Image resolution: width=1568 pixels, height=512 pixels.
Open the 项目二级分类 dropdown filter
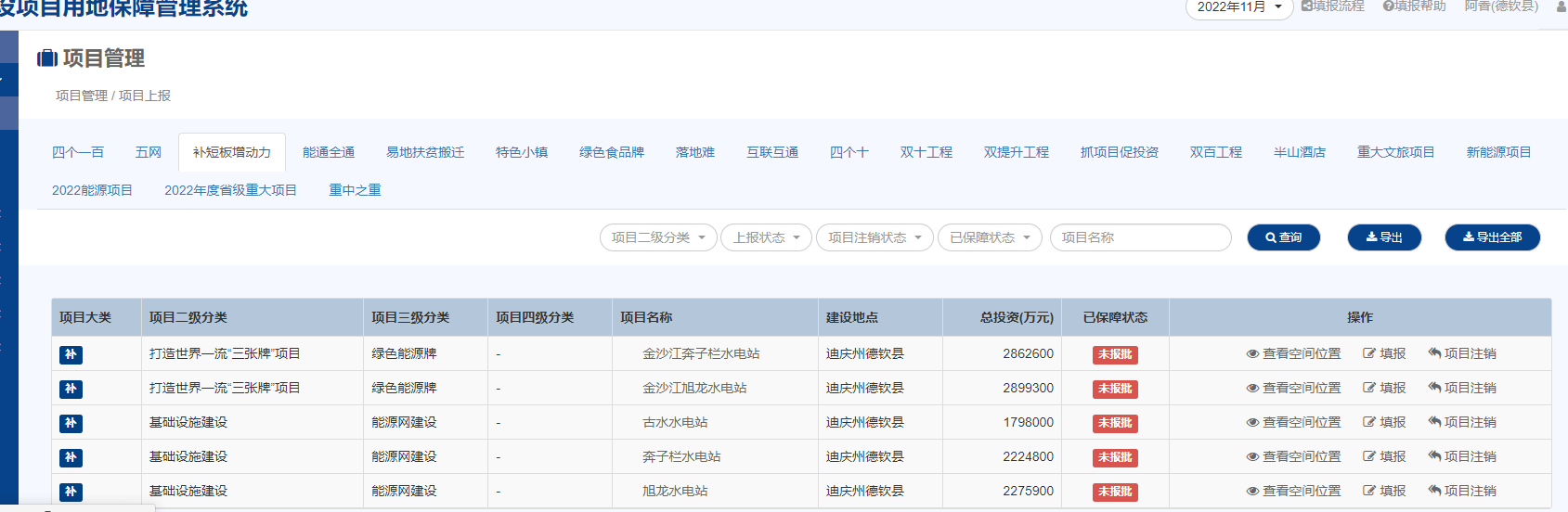click(x=658, y=237)
